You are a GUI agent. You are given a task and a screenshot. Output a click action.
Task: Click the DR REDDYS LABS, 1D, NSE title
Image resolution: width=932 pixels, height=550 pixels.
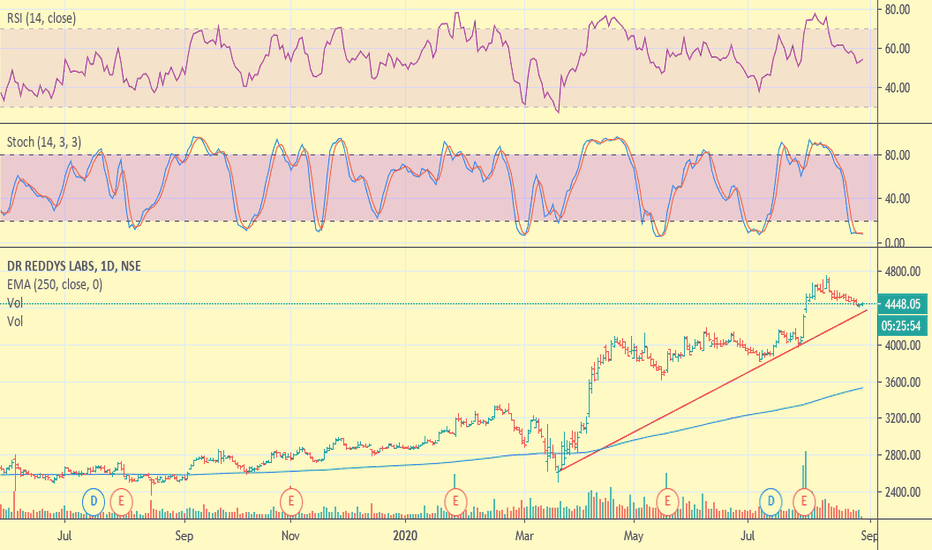pyautogui.click(x=74, y=266)
